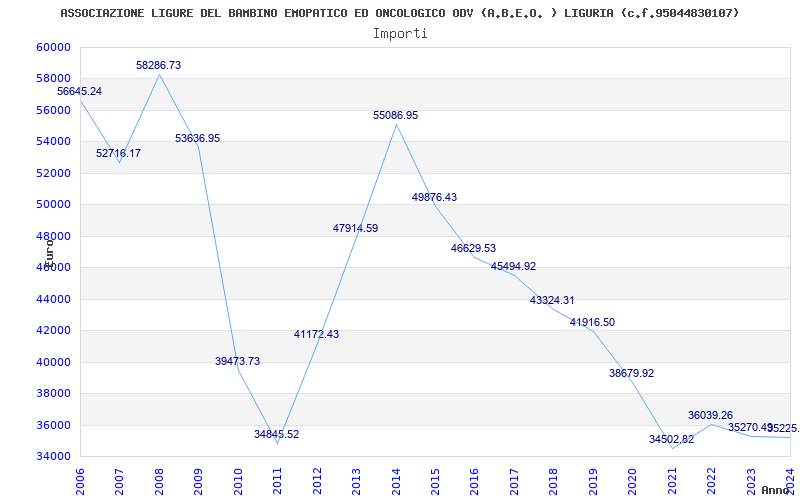The image size is (800, 500).
Task: Click the y-axis tick 38000
Action: 53,393
